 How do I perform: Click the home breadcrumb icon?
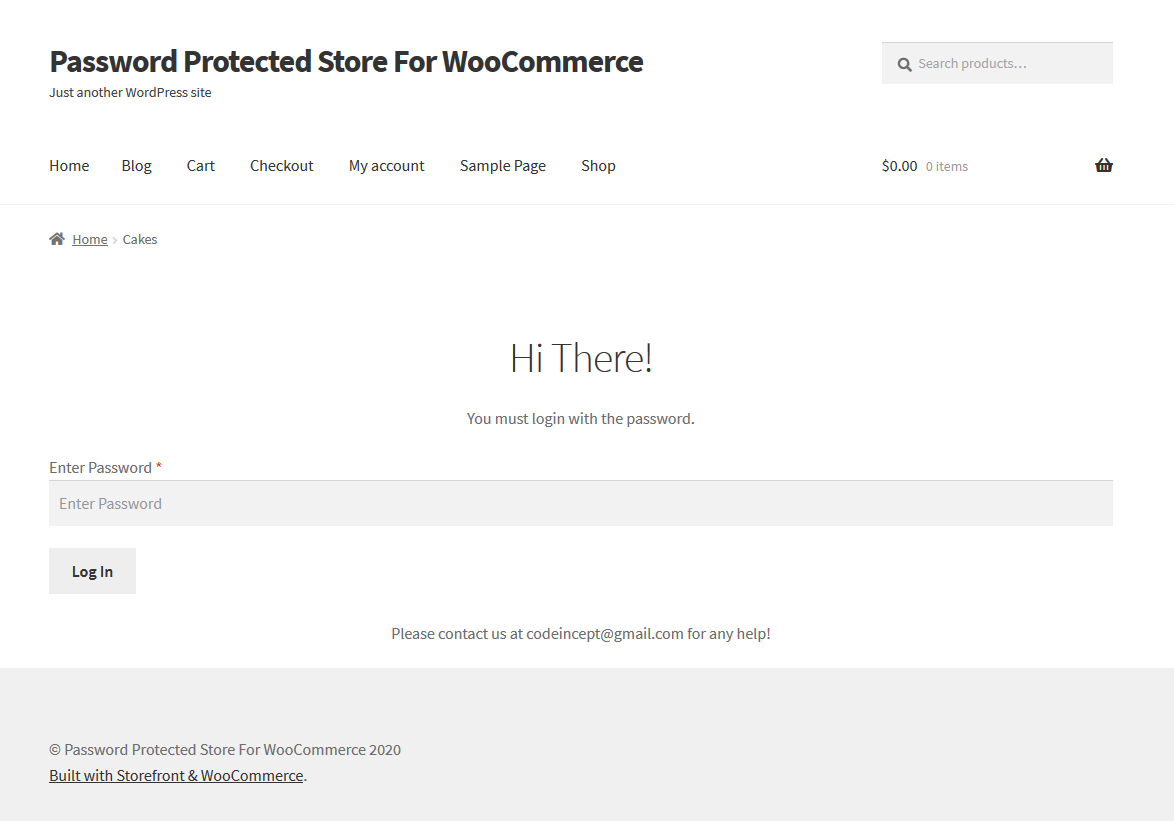[57, 239]
